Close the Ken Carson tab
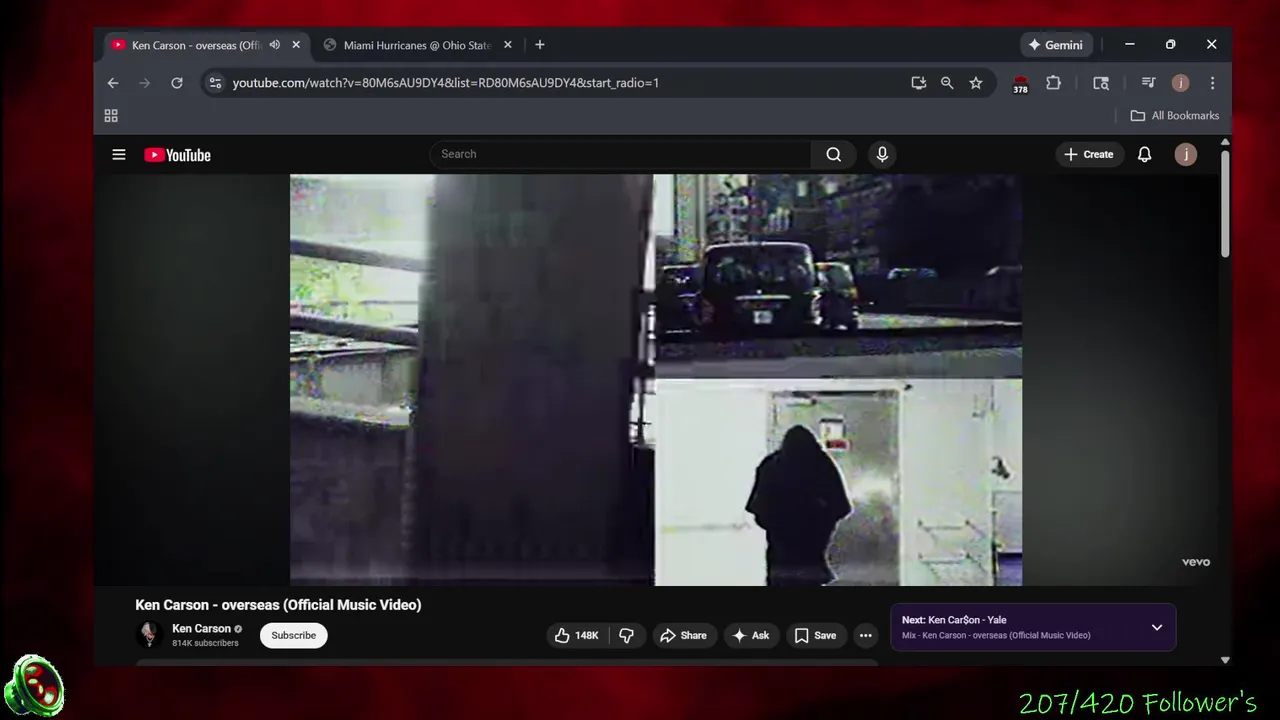The width and height of the screenshot is (1280, 720). point(296,45)
